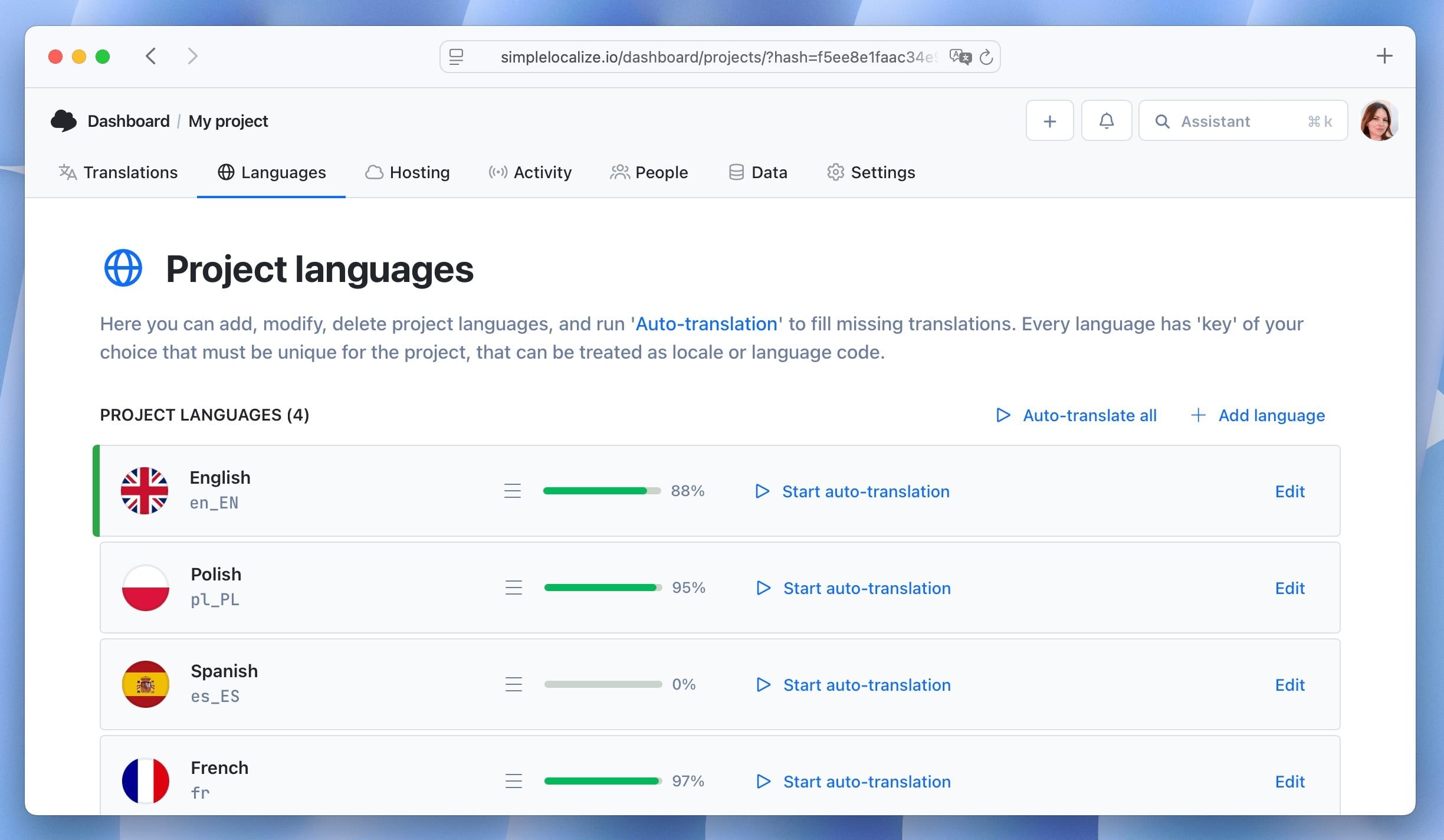
Task: Click the globe icon beside Project languages heading
Action: 123,268
